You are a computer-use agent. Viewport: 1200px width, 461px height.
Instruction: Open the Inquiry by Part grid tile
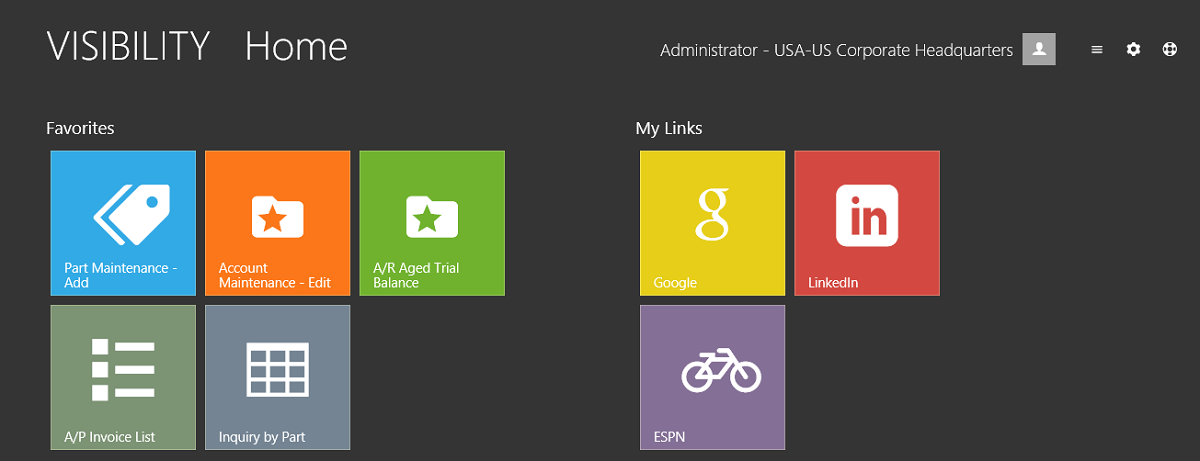coord(277,377)
